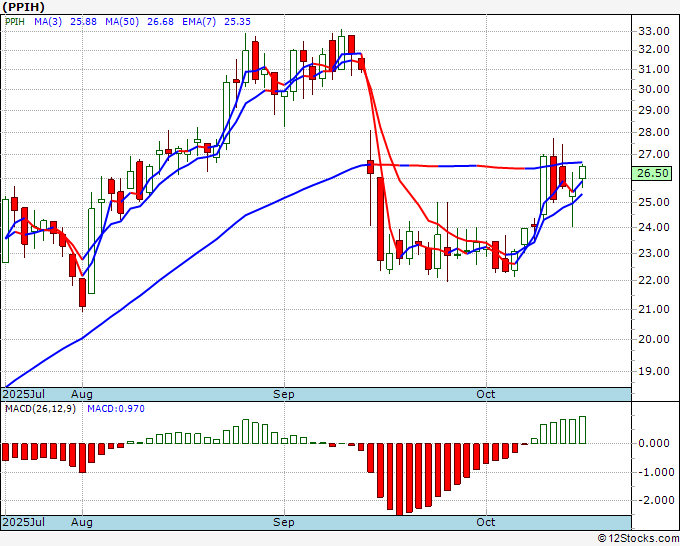Image resolution: width=680 pixels, height=546 pixels.
Task: Click the MA(3) indicator label
Action: click(x=48, y=21)
